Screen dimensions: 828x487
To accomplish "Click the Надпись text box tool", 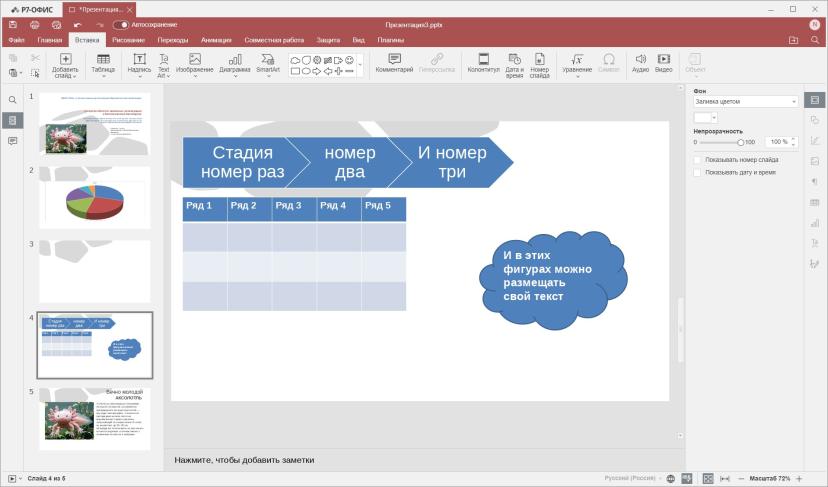I will tap(139, 65).
